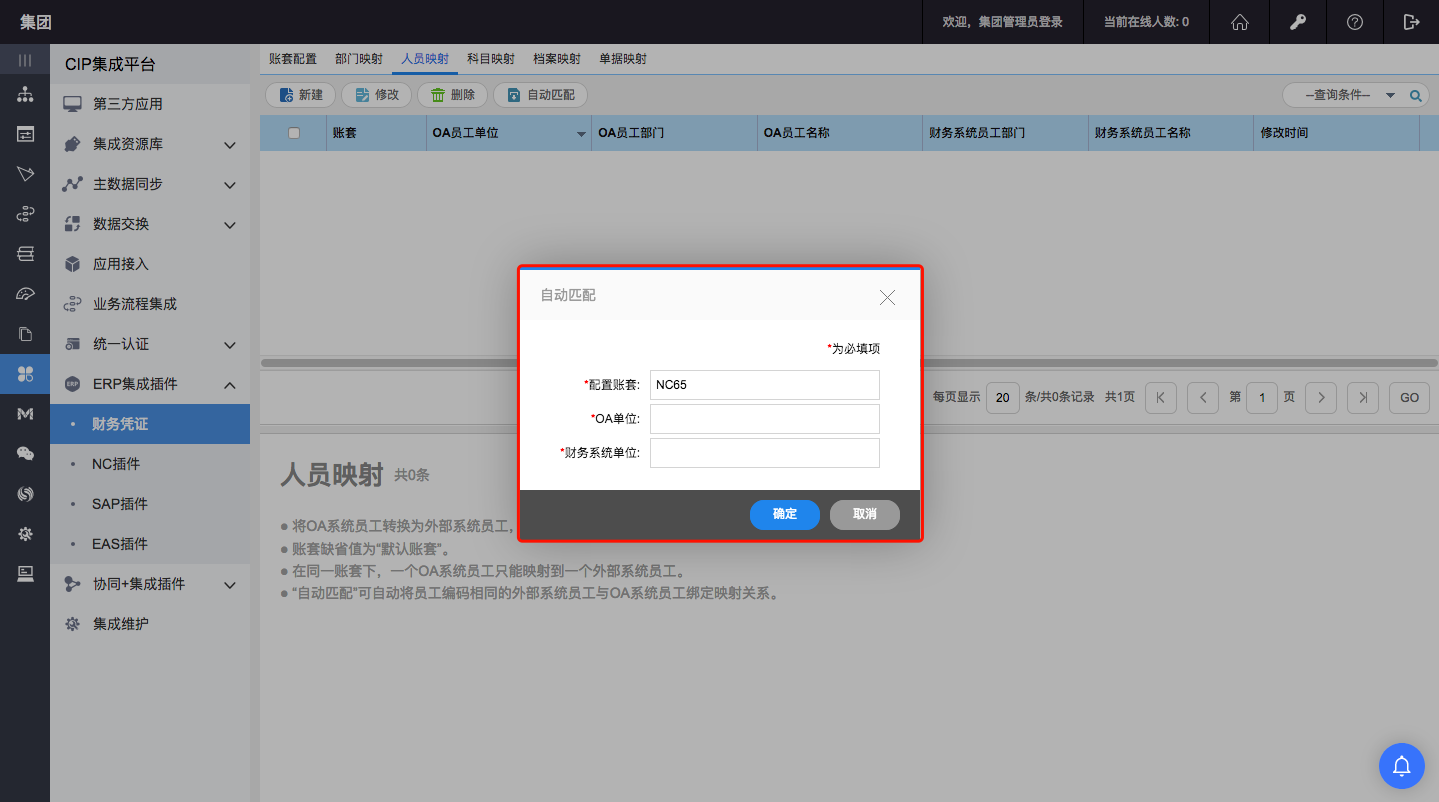The width and height of the screenshot is (1439, 802).
Task: Click the 取消 button in dialog
Action: [x=865, y=514]
